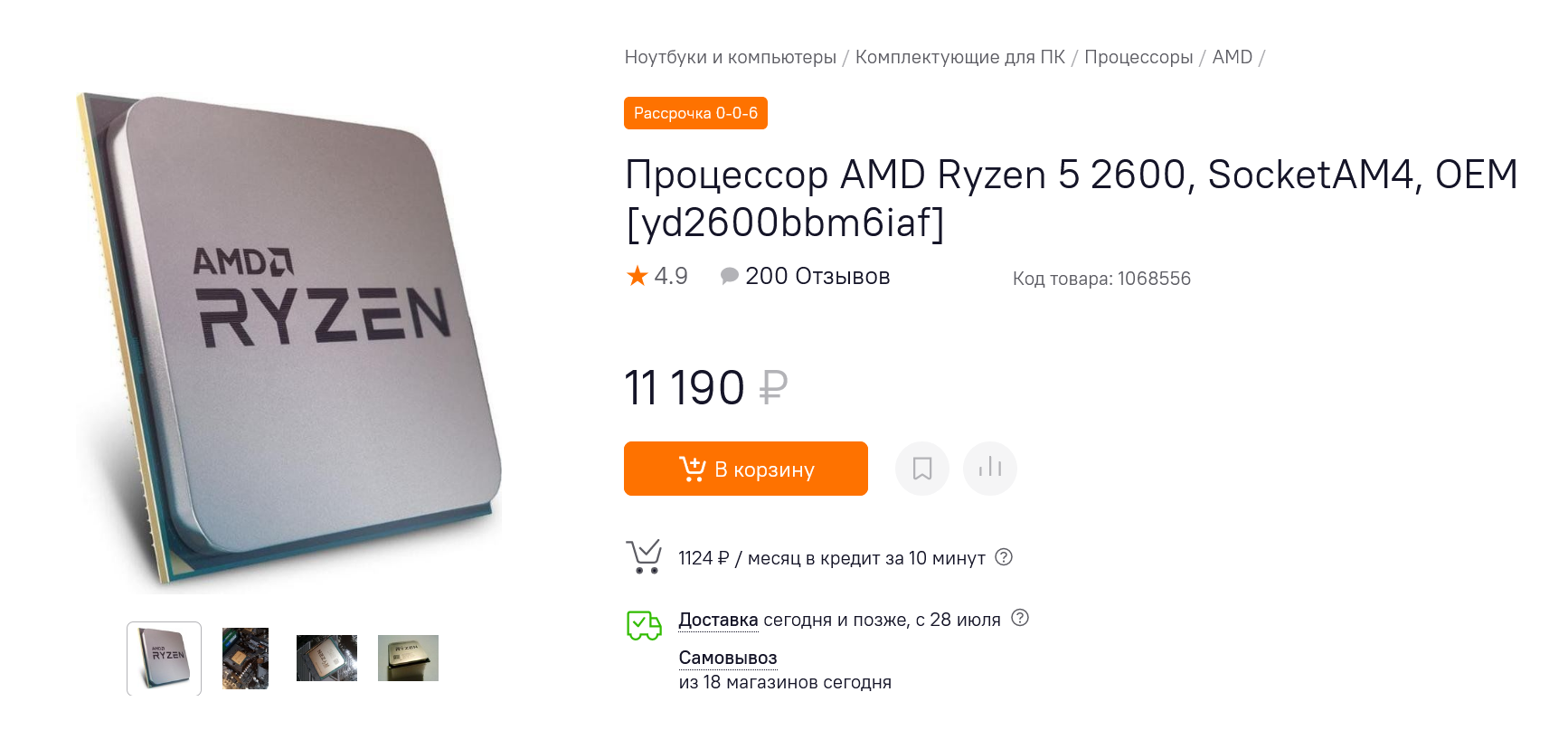Open the Самовывоз pickup link
Image resolution: width=1568 pixels, height=749 pixels.
pos(728,658)
